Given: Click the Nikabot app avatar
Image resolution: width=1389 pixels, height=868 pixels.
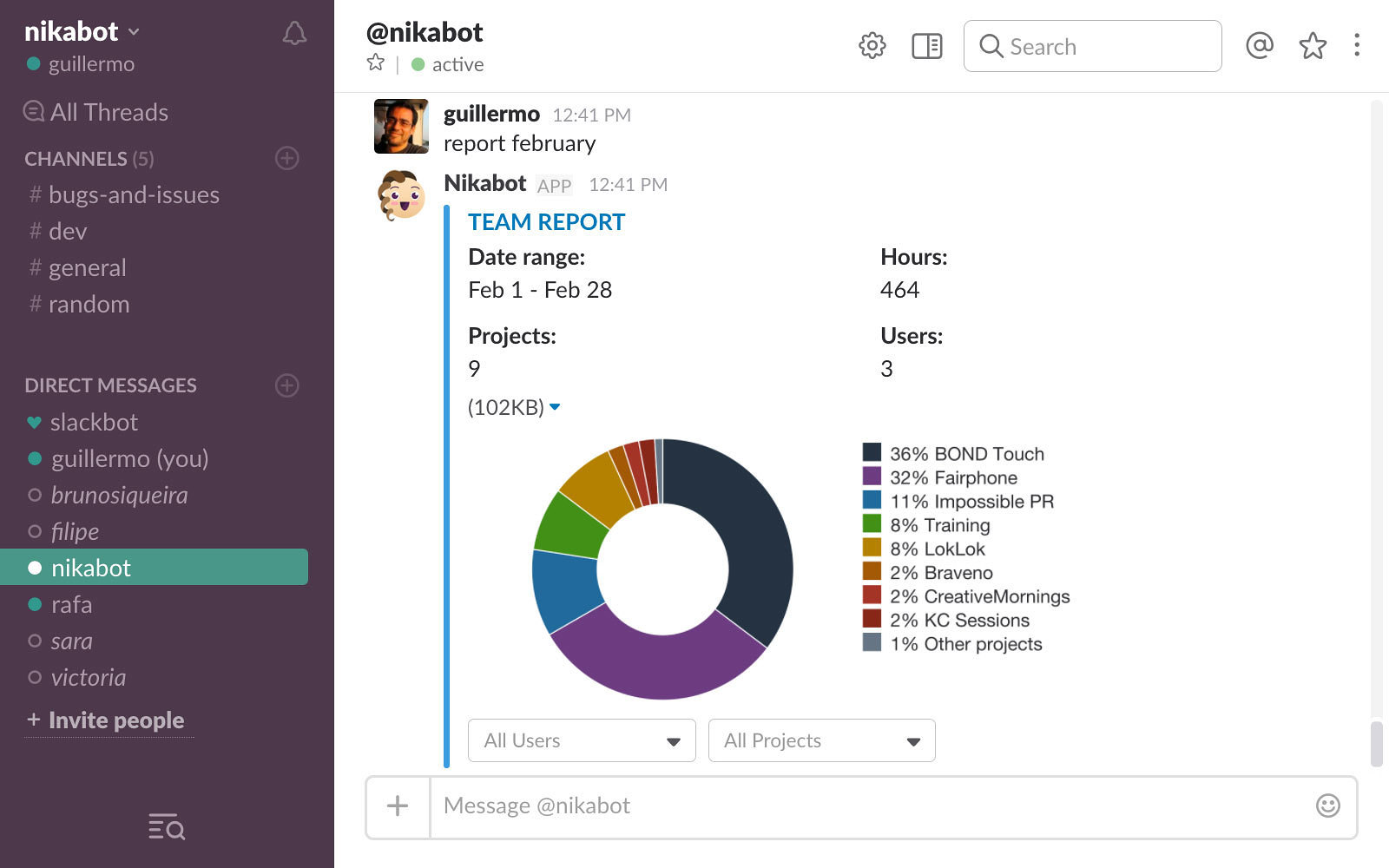Looking at the screenshot, I should [401, 195].
